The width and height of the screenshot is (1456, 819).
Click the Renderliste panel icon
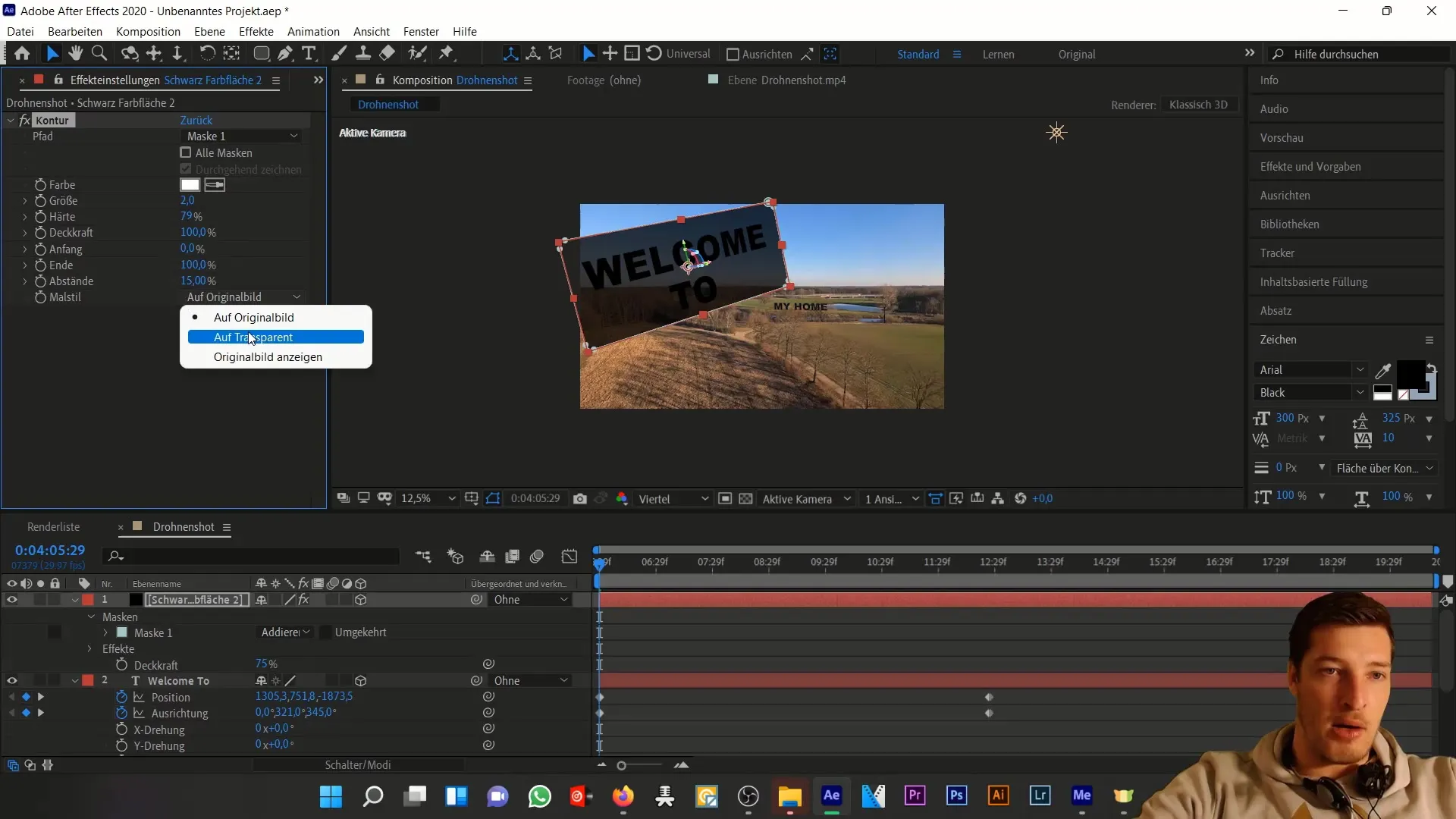click(x=53, y=527)
